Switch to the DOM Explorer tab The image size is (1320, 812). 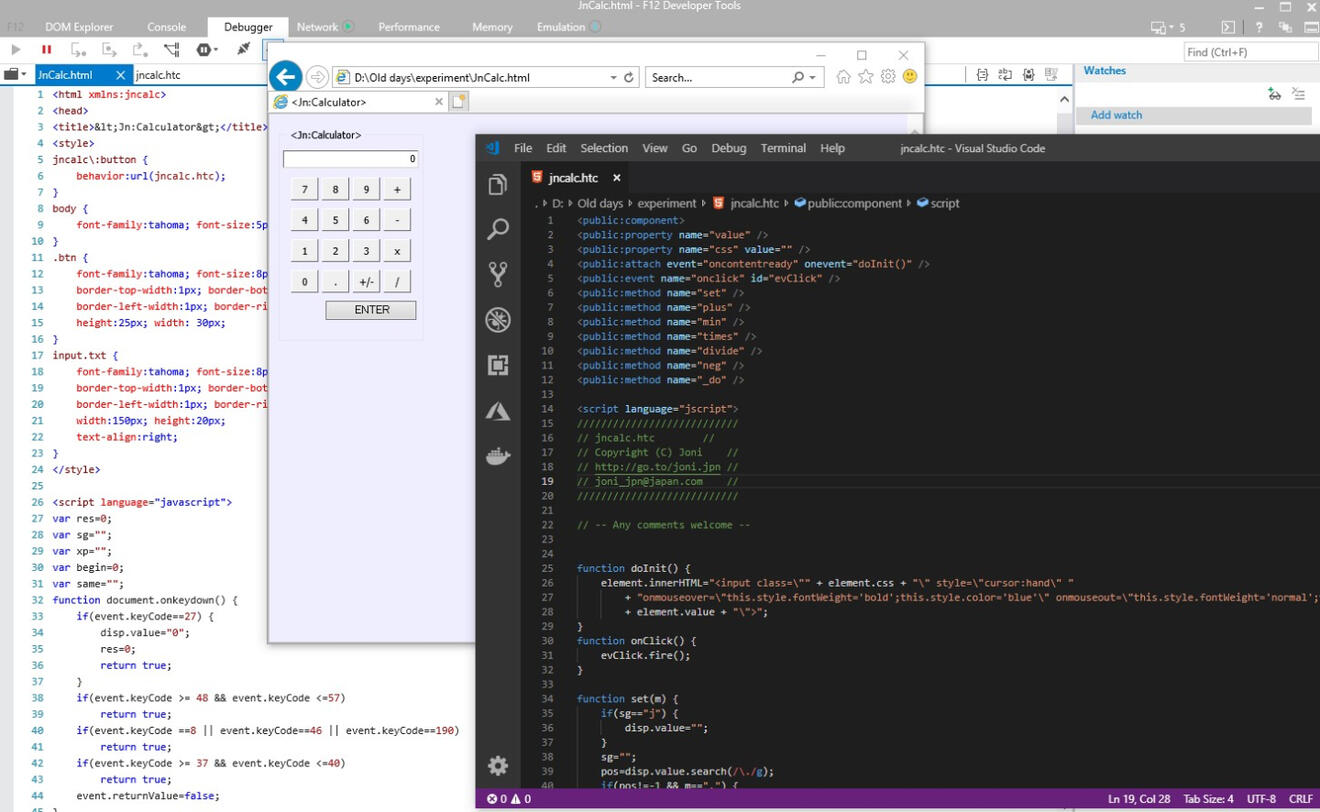click(x=79, y=27)
